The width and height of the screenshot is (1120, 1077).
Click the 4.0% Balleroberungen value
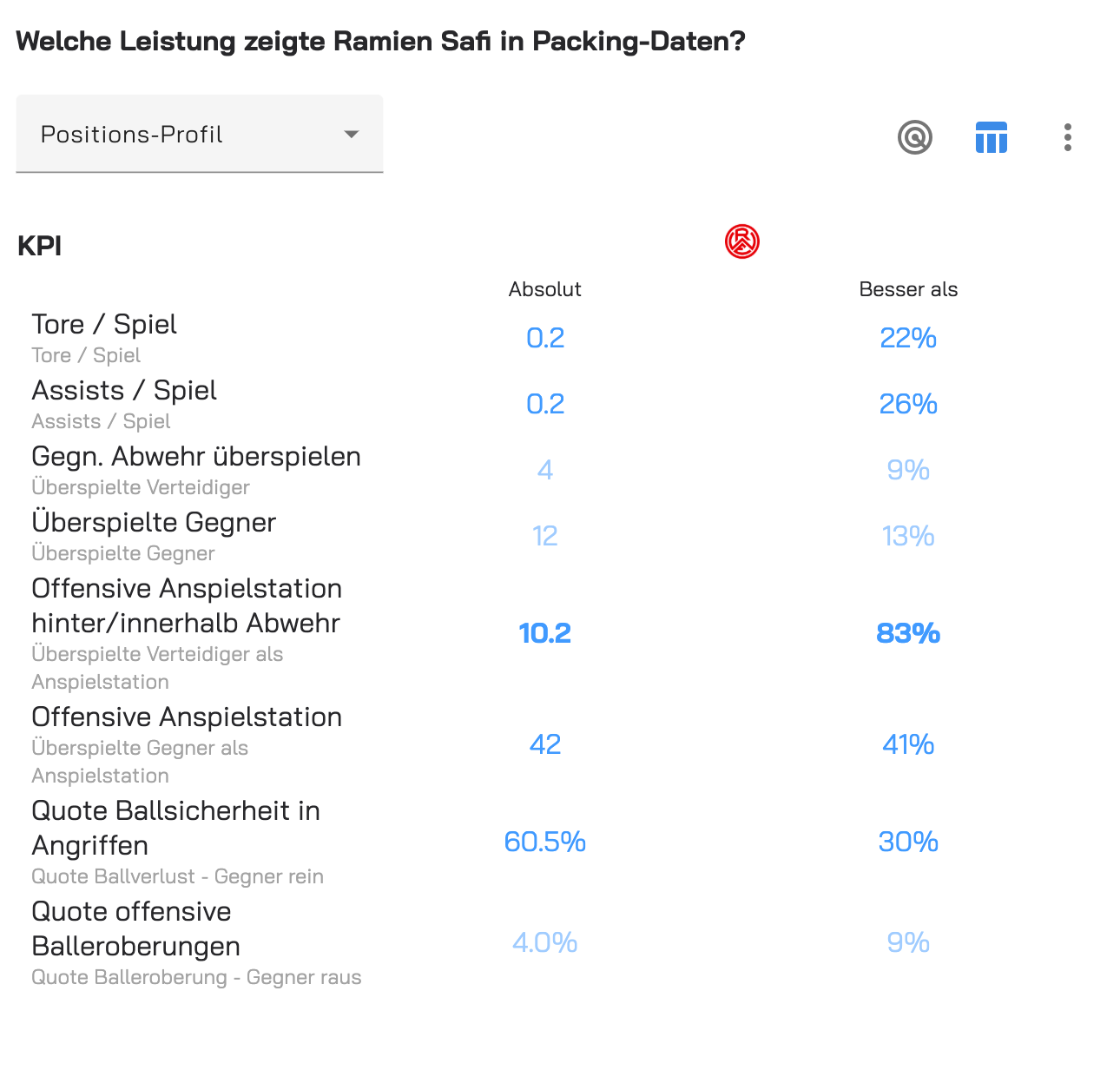pos(544,942)
